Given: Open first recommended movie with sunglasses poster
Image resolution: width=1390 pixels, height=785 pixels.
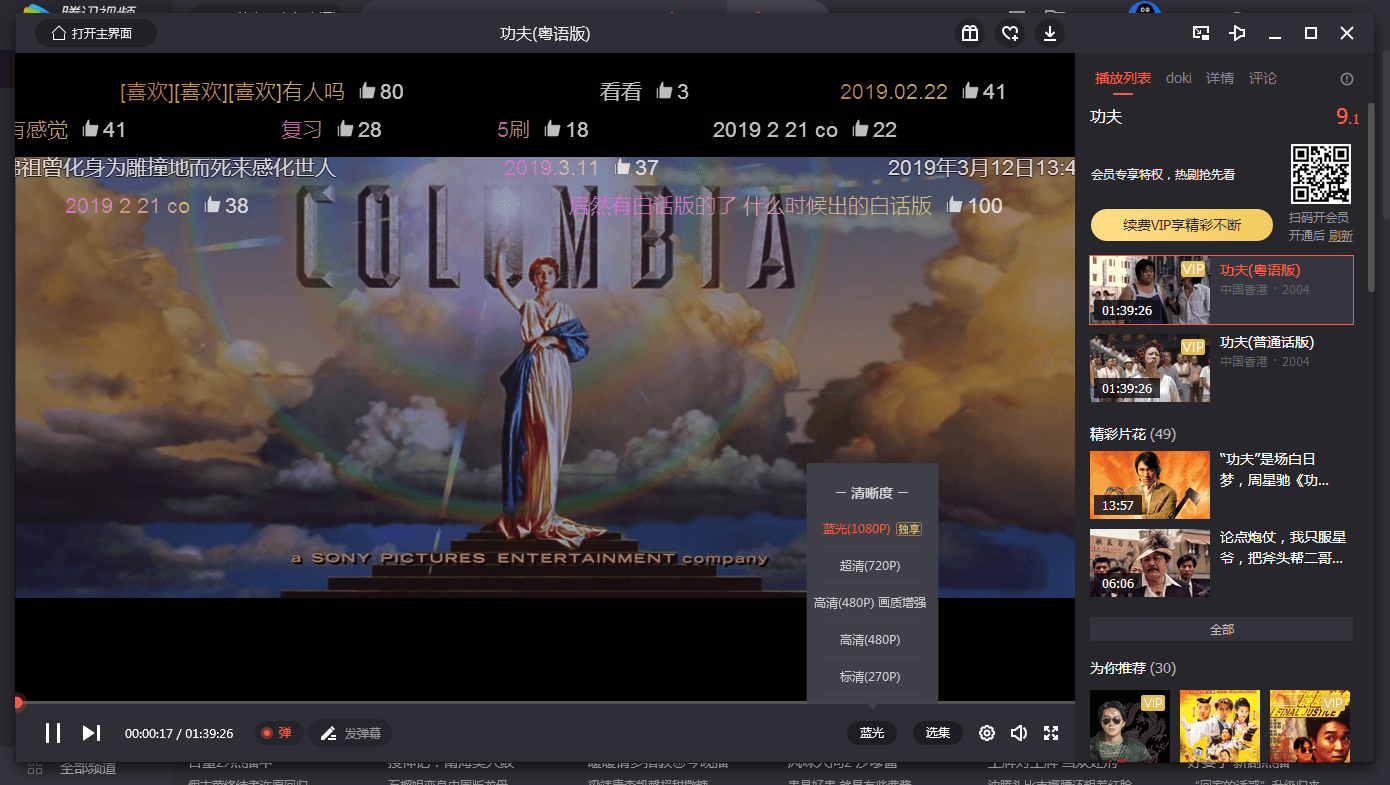Looking at the screenshot, I should pyautogui.click(x=1130, y=726).
